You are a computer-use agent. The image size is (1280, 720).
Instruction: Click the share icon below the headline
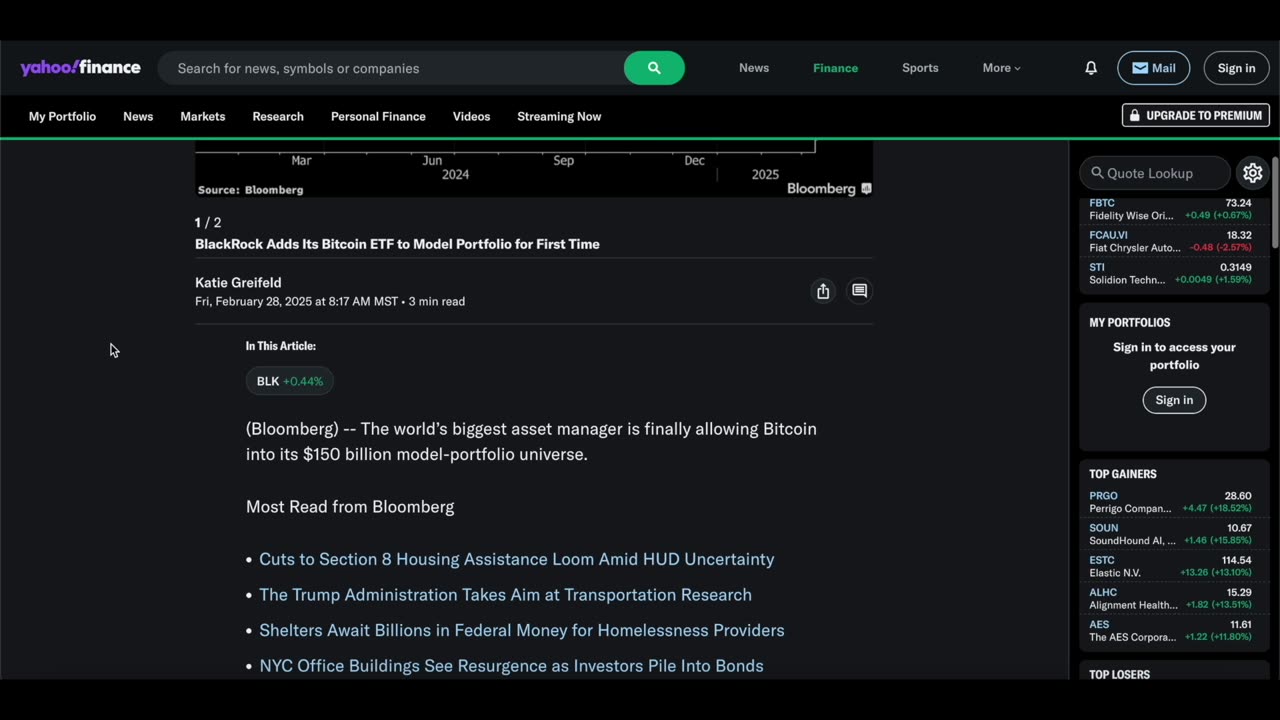click(823, 291)
